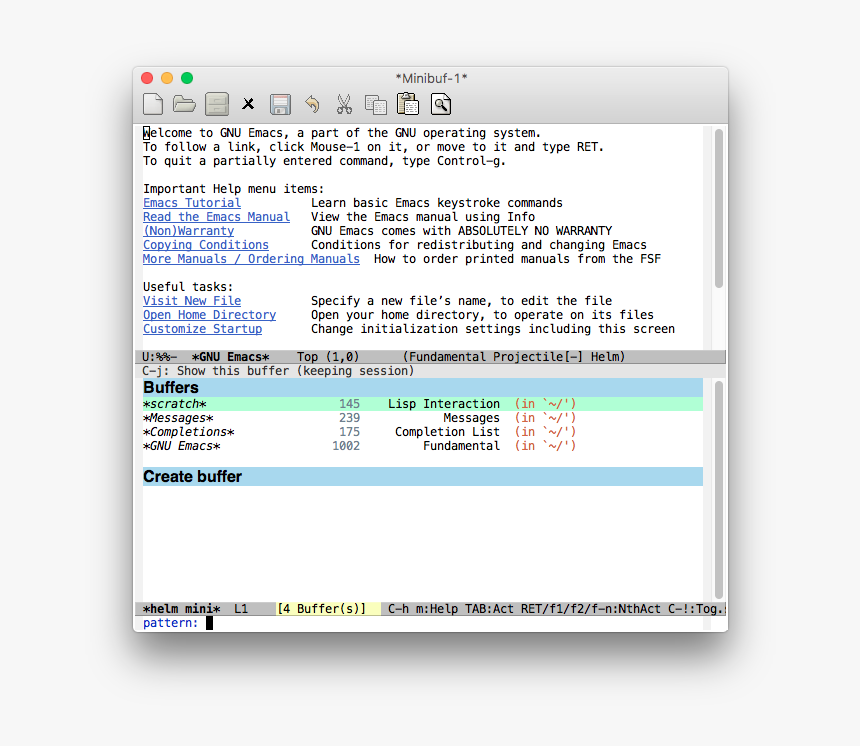
Task: Click the upper window scrollbar thumb
Action: pos(718,208)
